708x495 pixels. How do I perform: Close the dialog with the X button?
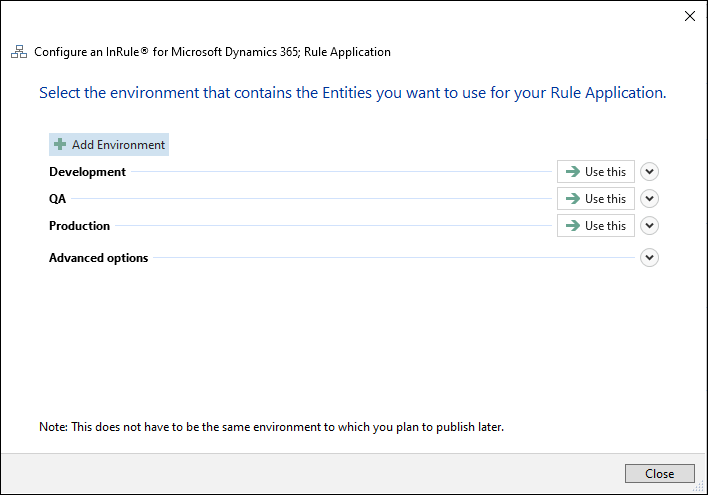[689, 16]
